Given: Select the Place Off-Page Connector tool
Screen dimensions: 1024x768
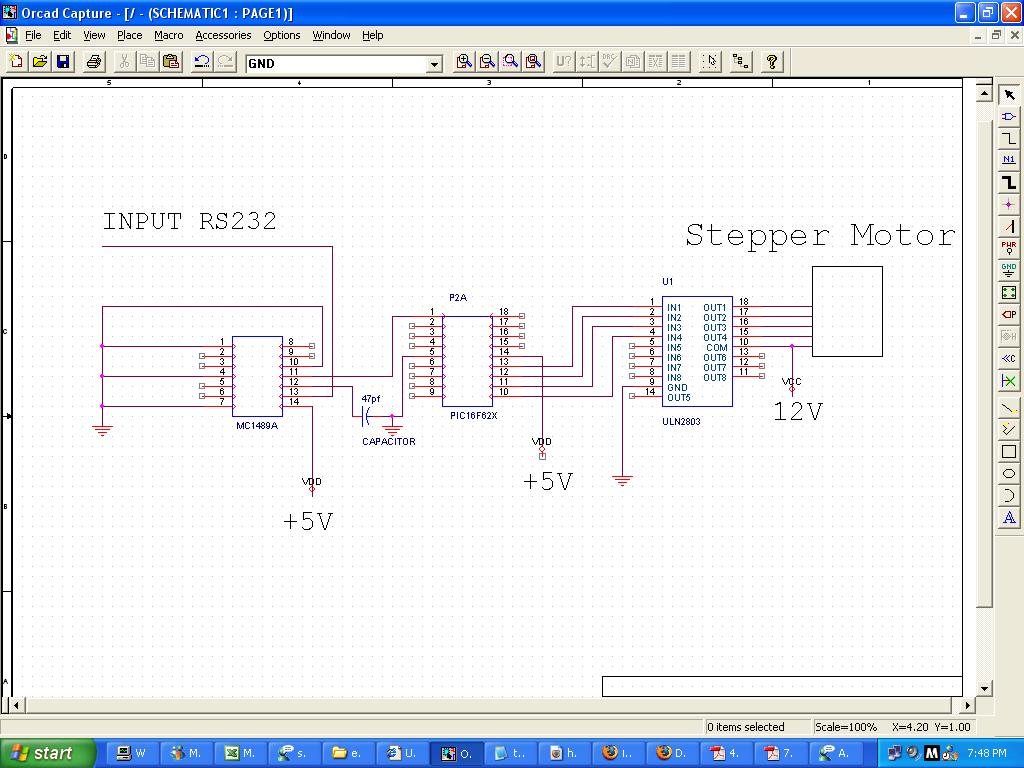Looking at the screenshot, I should (1009, 359).
